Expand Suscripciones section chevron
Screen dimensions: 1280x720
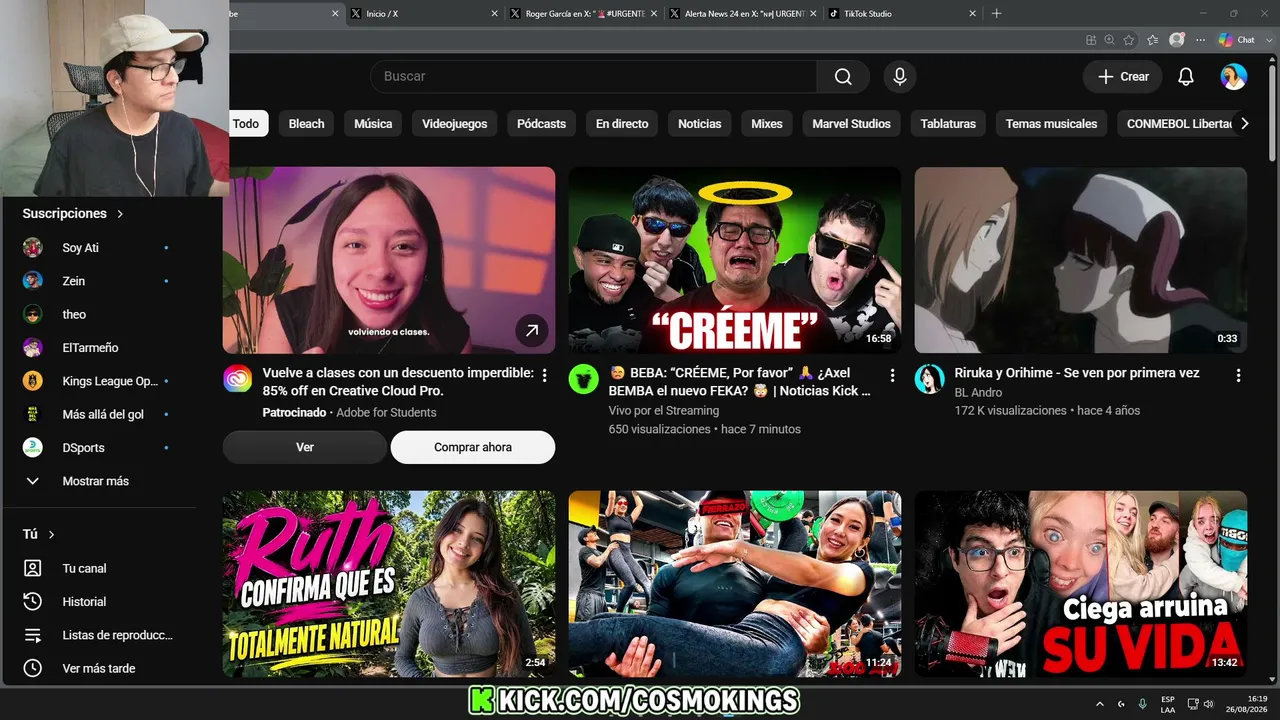pyautogui.click(x=120, y=214)
